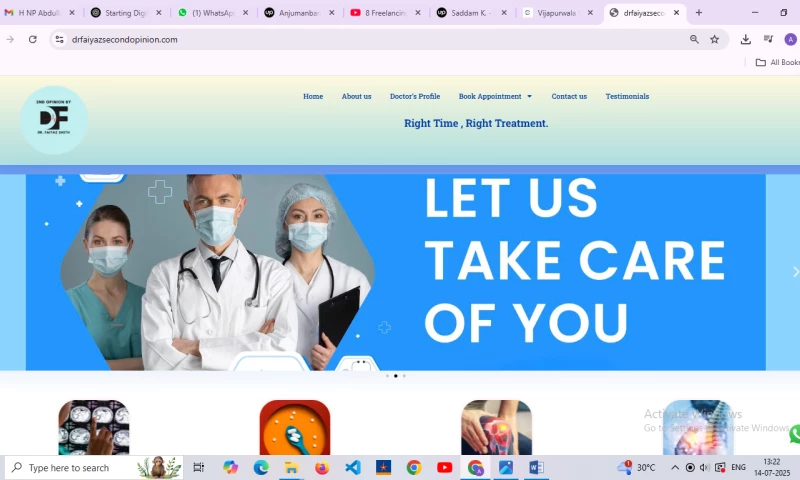Open the Photos app on the taskbar
This screenshot has height=480, width=800.
[506, 467]
